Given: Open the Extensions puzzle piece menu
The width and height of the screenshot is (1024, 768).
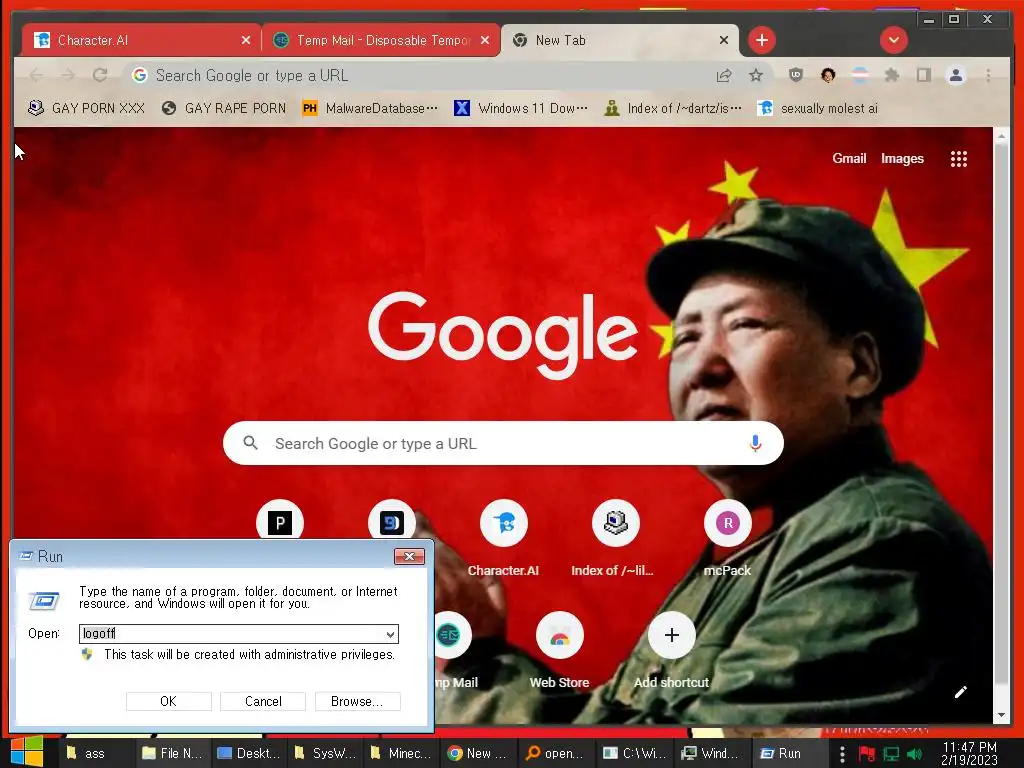Looking at the screenshot, I should pyautogui.click(x=891, y=76).
